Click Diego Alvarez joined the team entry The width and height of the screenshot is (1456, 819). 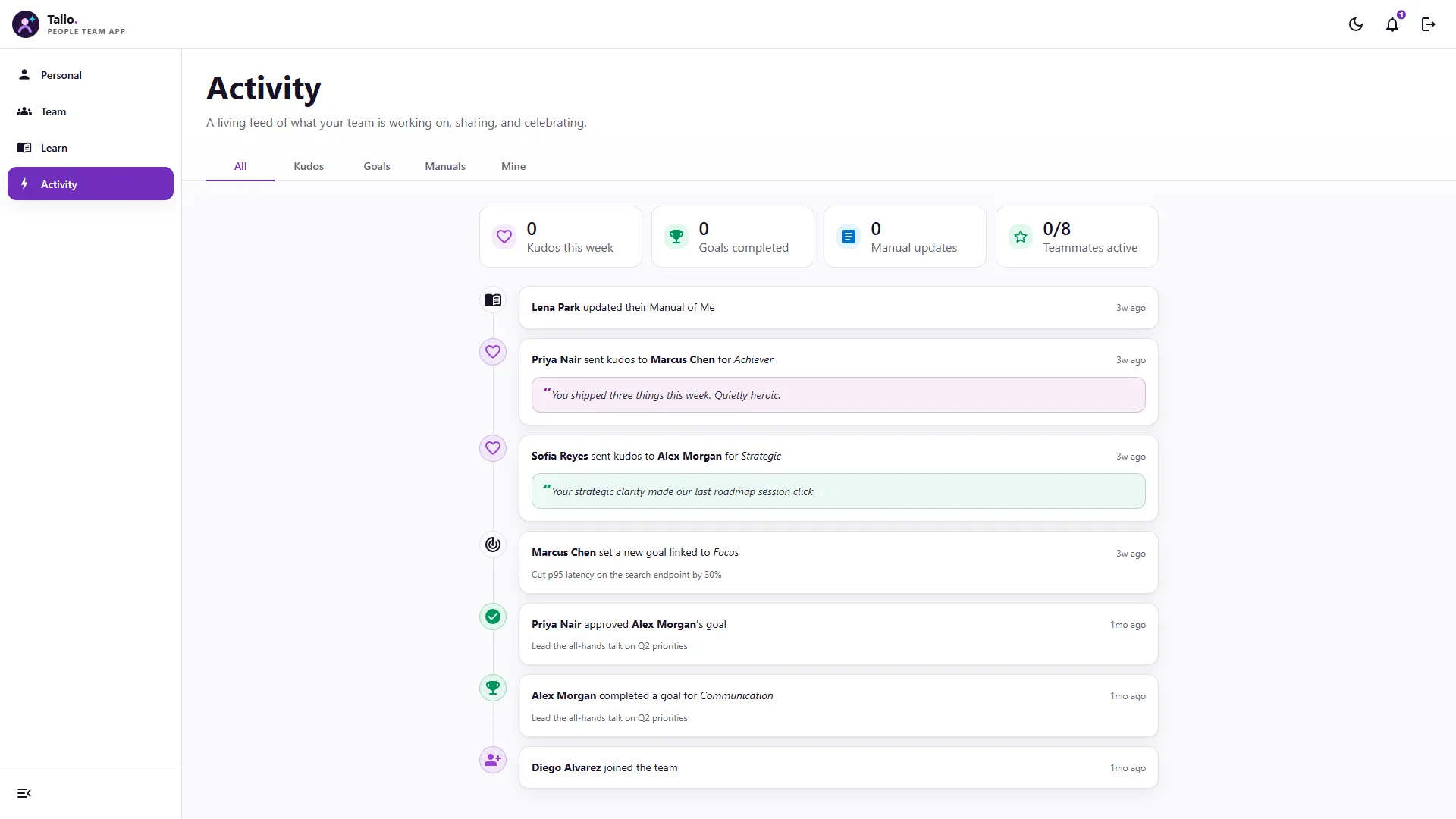839,768
